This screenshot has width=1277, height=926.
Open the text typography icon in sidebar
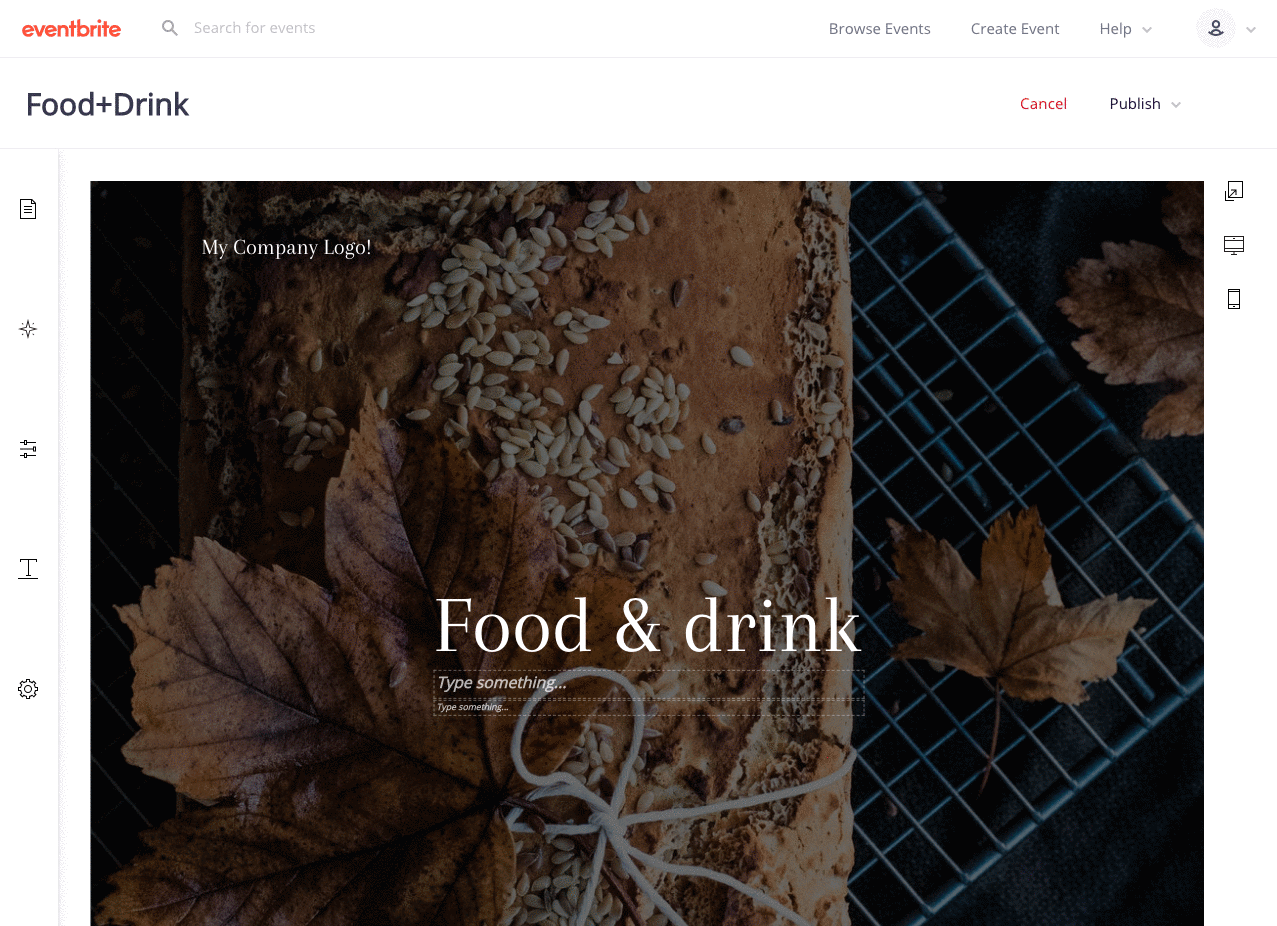coord(28,569)
